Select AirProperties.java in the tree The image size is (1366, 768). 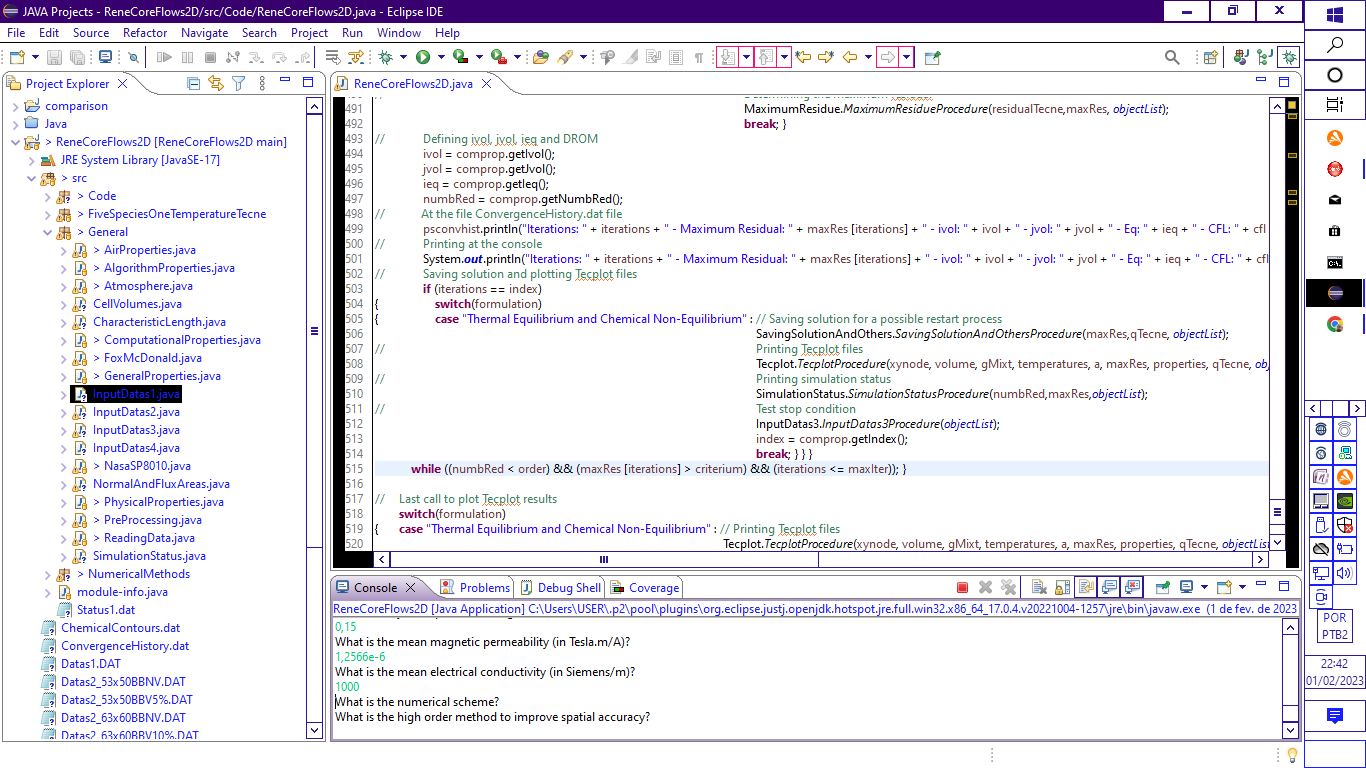click(x=150, y=250)
